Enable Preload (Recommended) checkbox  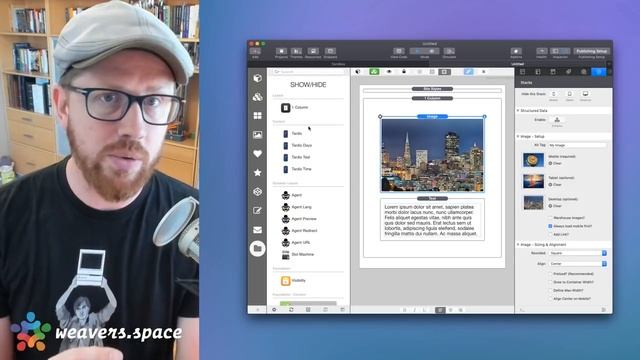pos(550,274)
